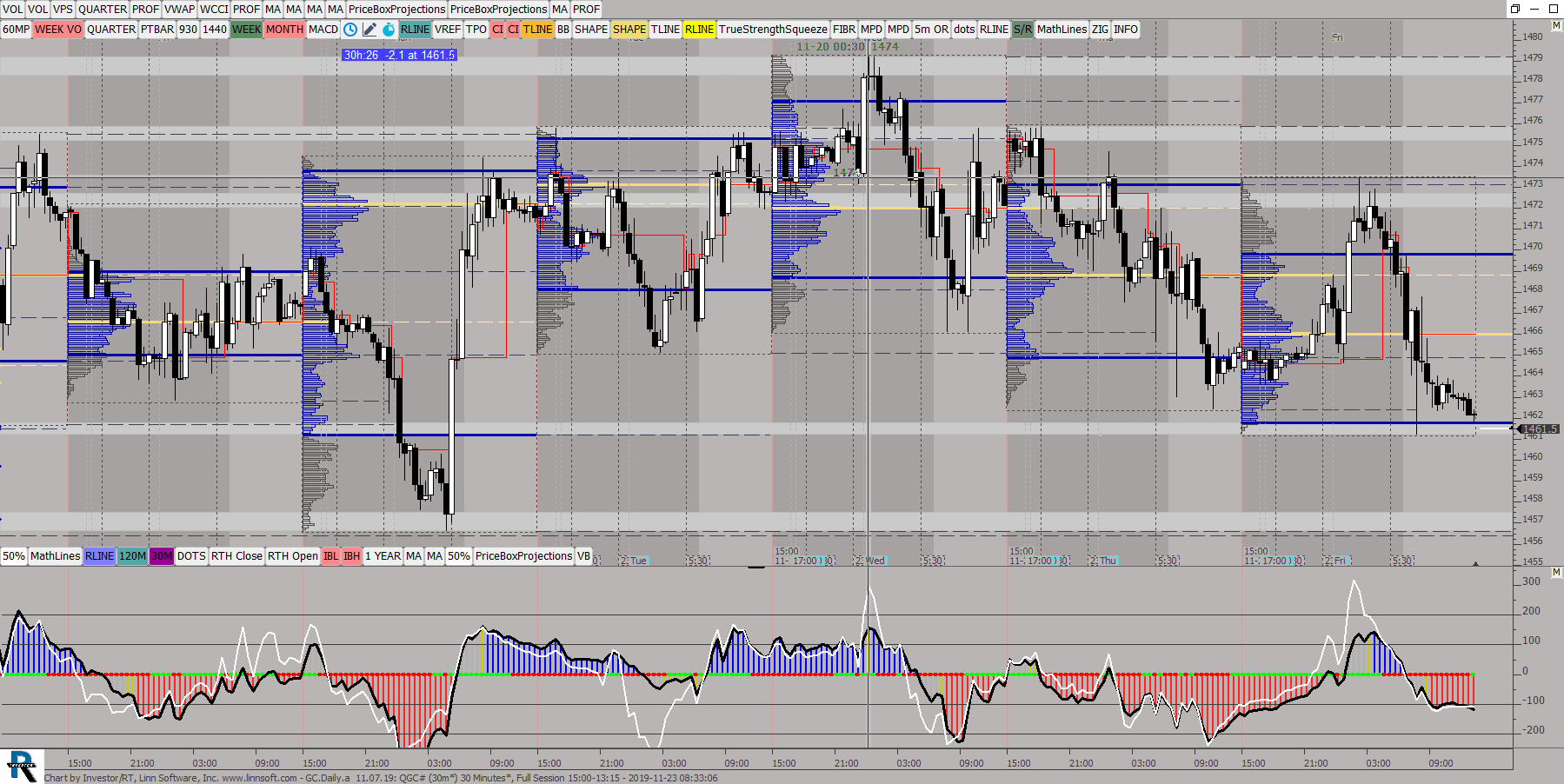
Task: Switch to the 930 session button
Action: [x=189, y=30]
